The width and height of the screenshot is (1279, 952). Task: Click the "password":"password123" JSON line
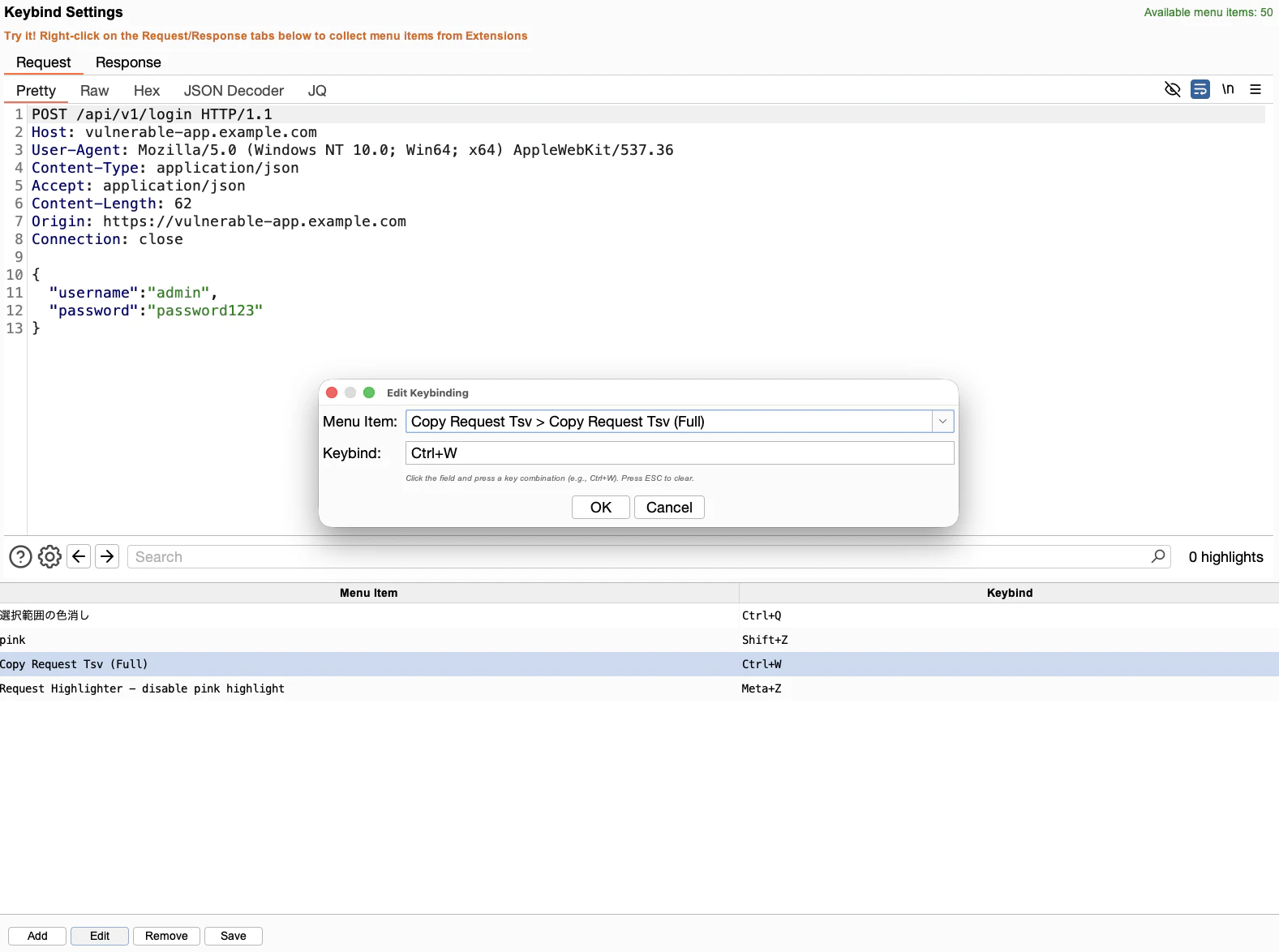[156, 311]
